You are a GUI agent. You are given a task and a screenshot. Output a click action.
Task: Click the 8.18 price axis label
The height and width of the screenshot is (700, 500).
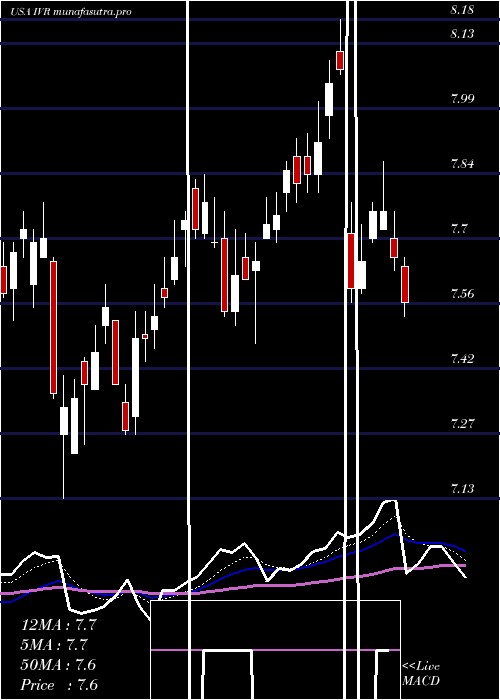[462, 11]
